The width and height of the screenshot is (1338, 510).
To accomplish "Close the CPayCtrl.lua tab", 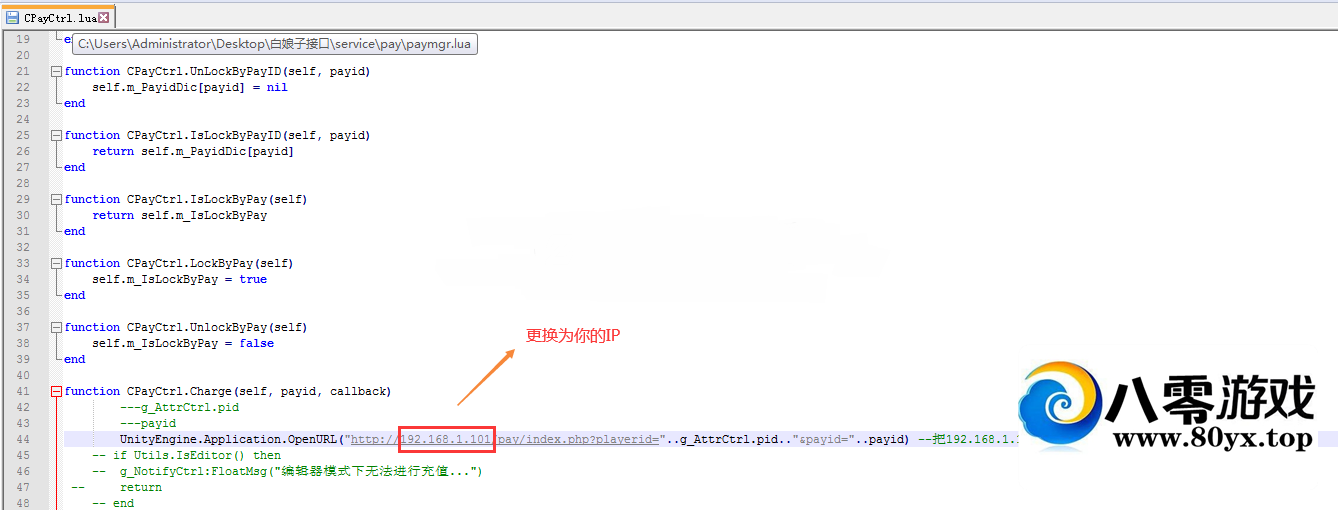I will [104, 17].
